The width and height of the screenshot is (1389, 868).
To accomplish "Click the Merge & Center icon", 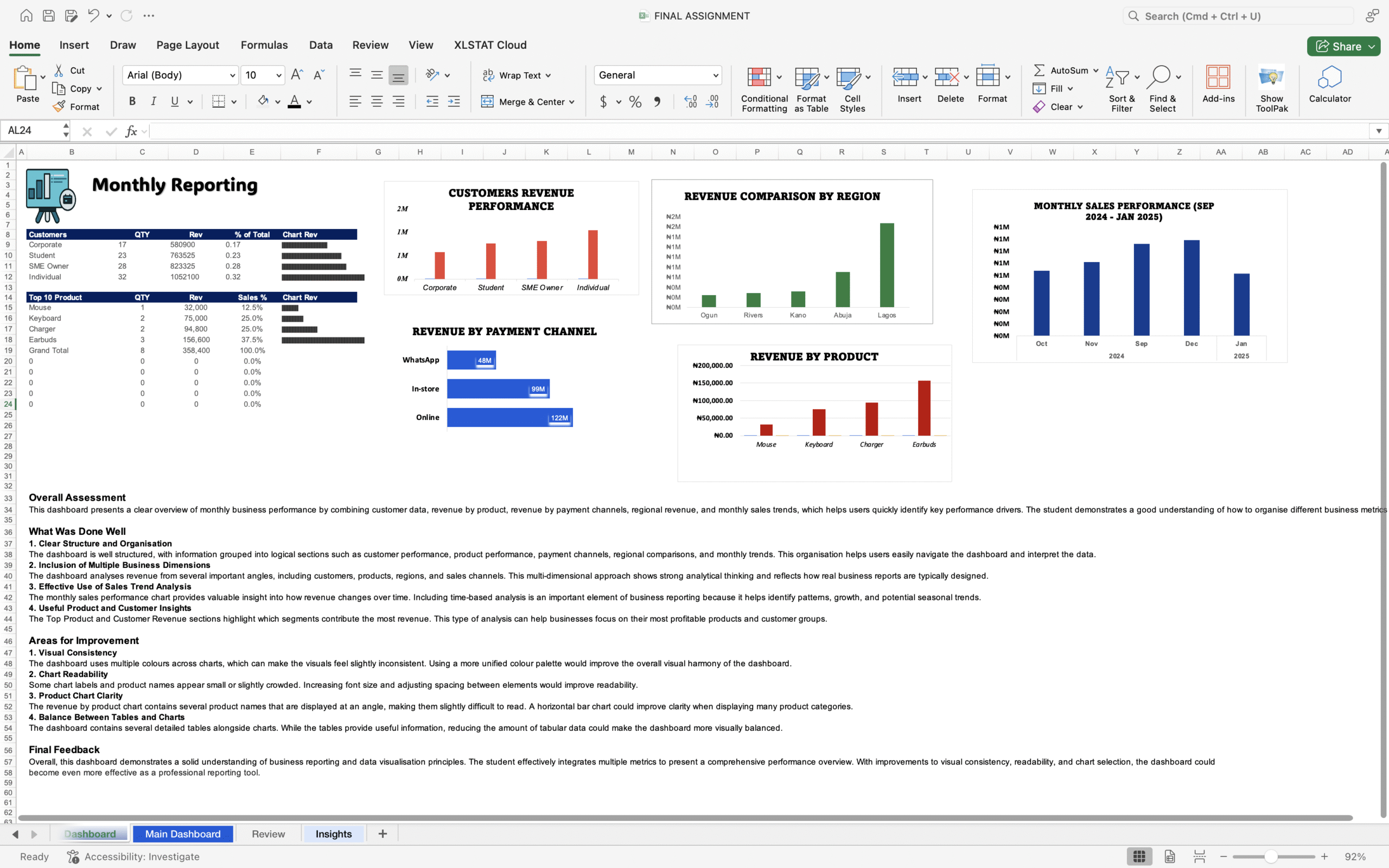I will point(487,101).
